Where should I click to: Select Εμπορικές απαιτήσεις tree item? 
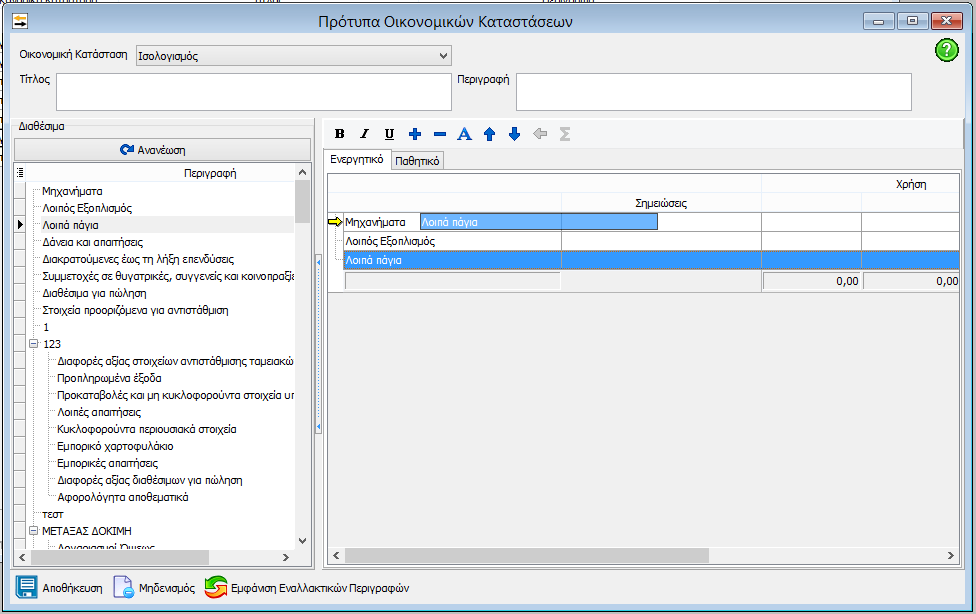[x=108, y=463]
